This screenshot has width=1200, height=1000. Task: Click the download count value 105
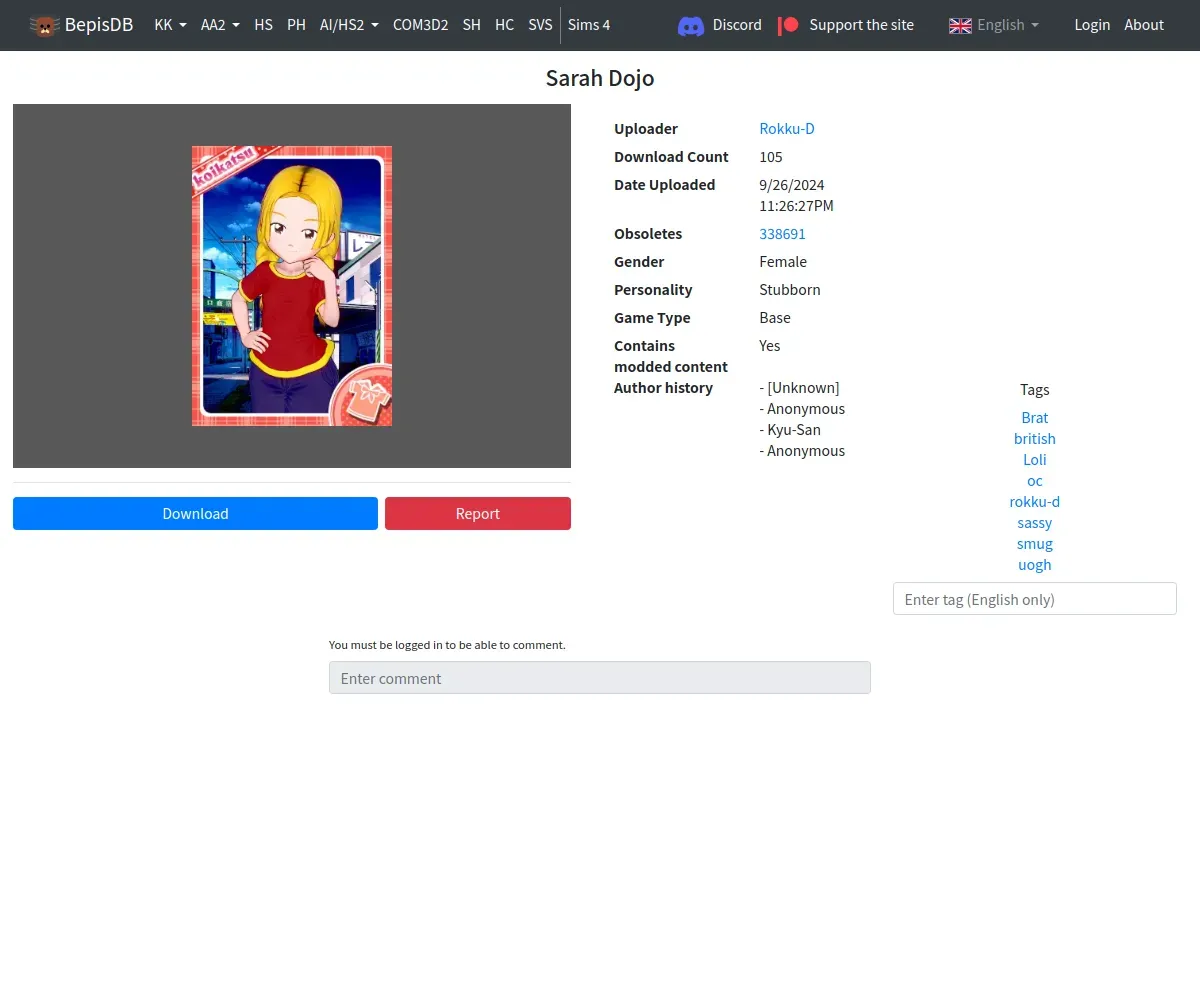pyautogui.click(x=771, y=157)
